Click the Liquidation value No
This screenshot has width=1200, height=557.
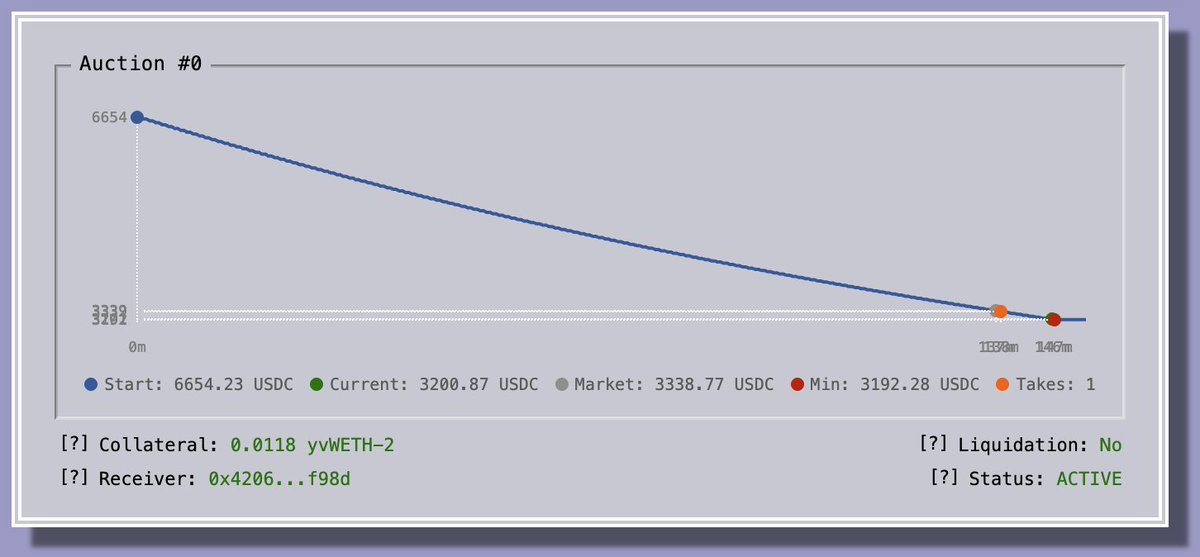(1110, 445)
